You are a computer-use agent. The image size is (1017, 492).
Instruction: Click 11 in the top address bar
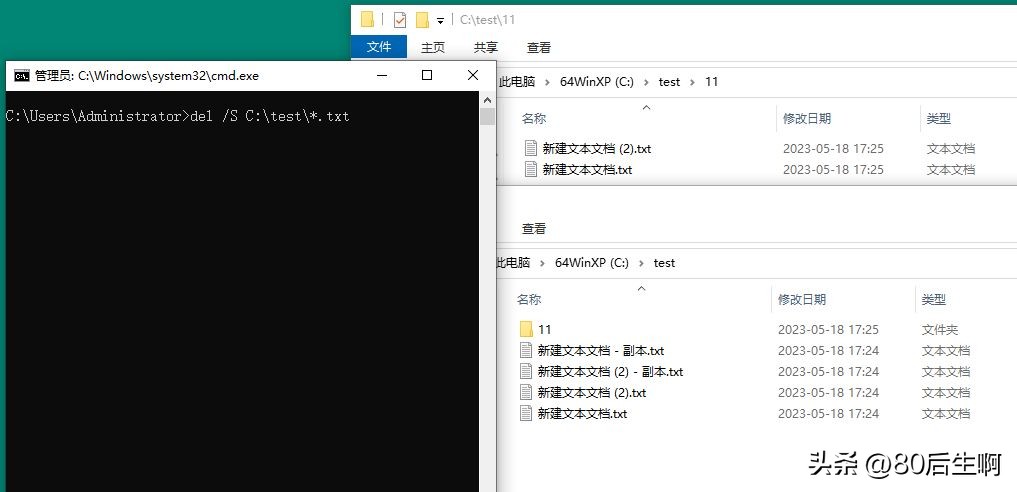(712, 82)
